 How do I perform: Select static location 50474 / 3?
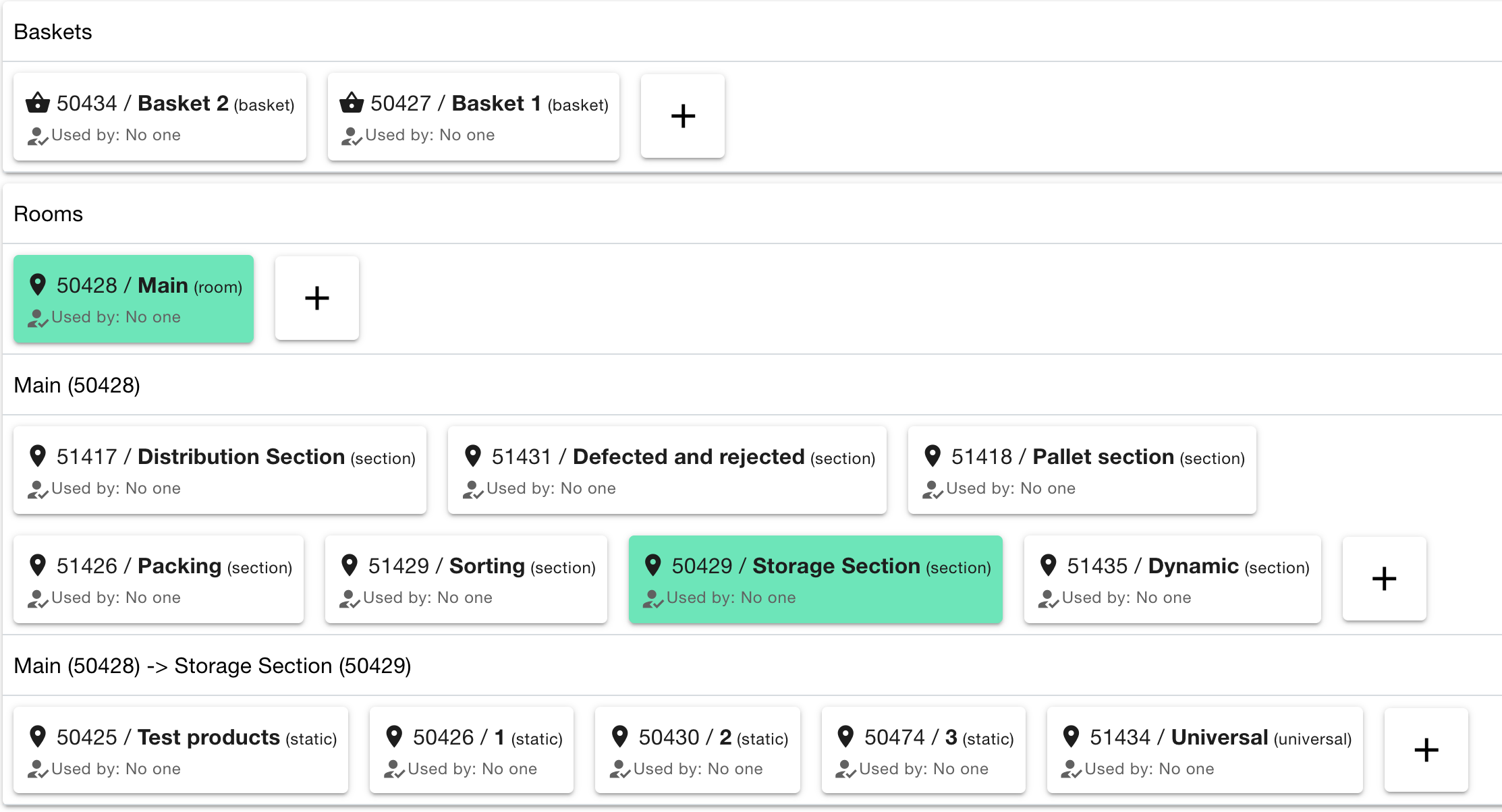pyautogui.click(x=923, y=750)
